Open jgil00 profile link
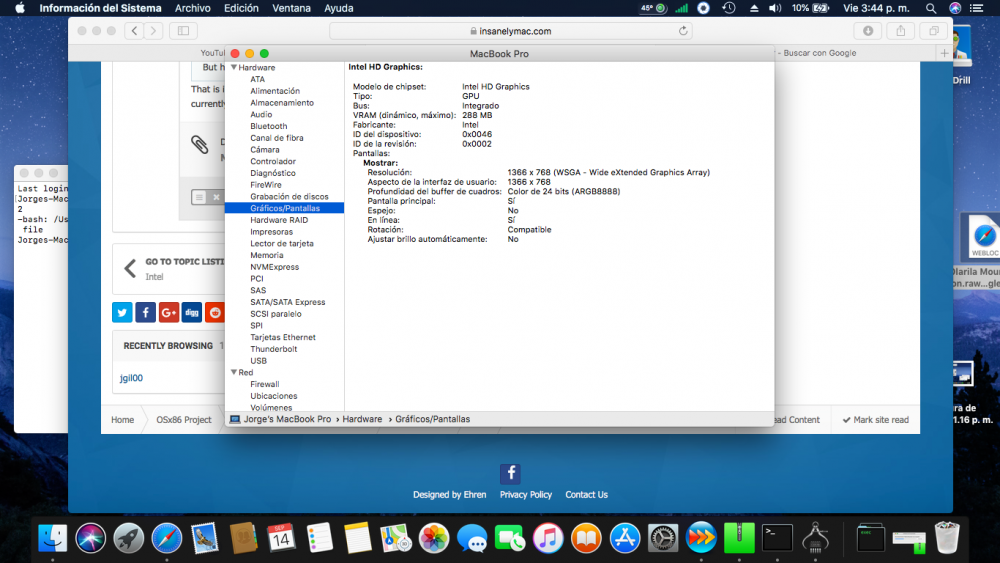The image size is (1000, 563). [131, 378]
